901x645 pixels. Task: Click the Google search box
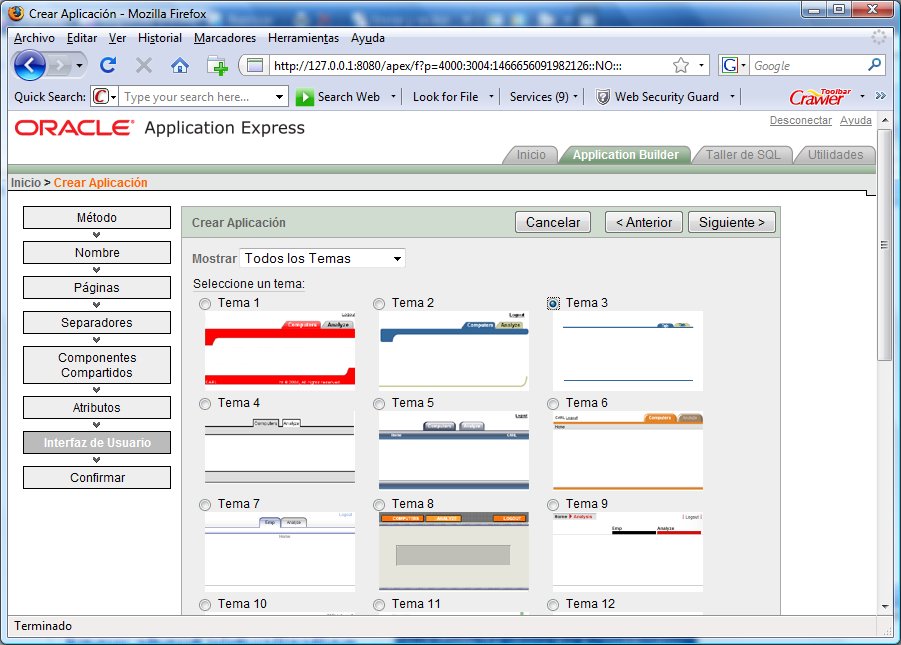(x=807, y=66)
